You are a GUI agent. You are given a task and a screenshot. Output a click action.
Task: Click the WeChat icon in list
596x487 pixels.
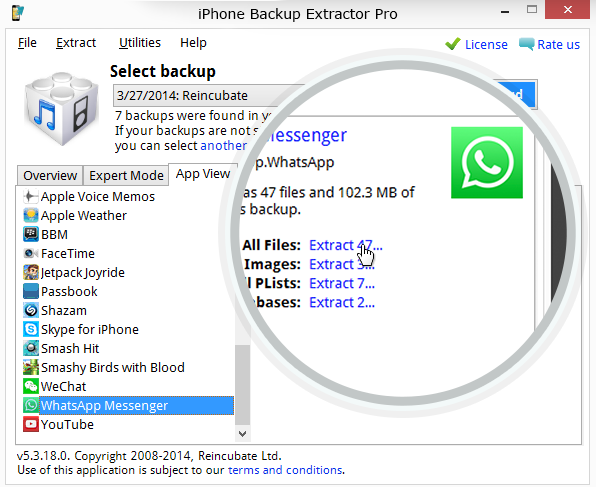pos(30,386)
